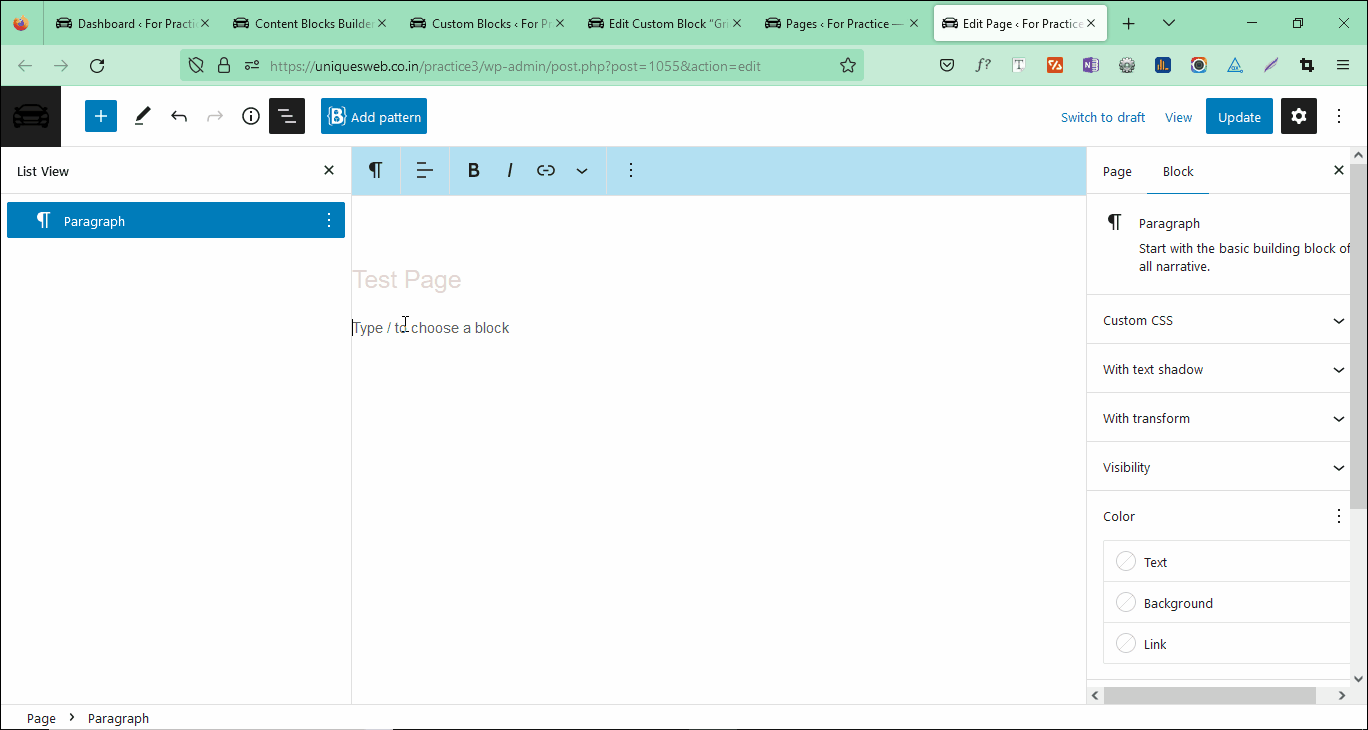This screenshot has width=1368, height=730.
Task: Select Paragraph block in List View
Action: (x=176, y=220)
